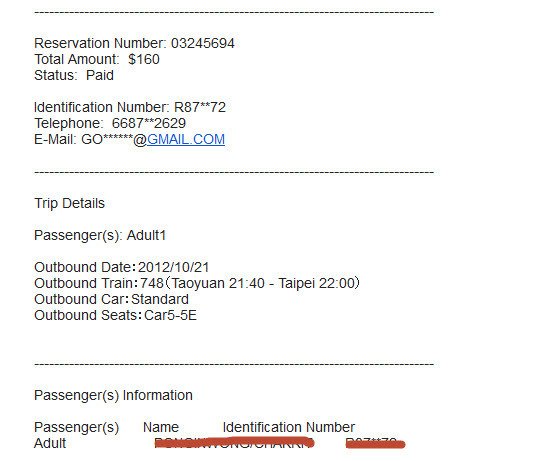Click the Passenger(s) Information heading
Screen dimensions: 535x461
tap(113, 395)
